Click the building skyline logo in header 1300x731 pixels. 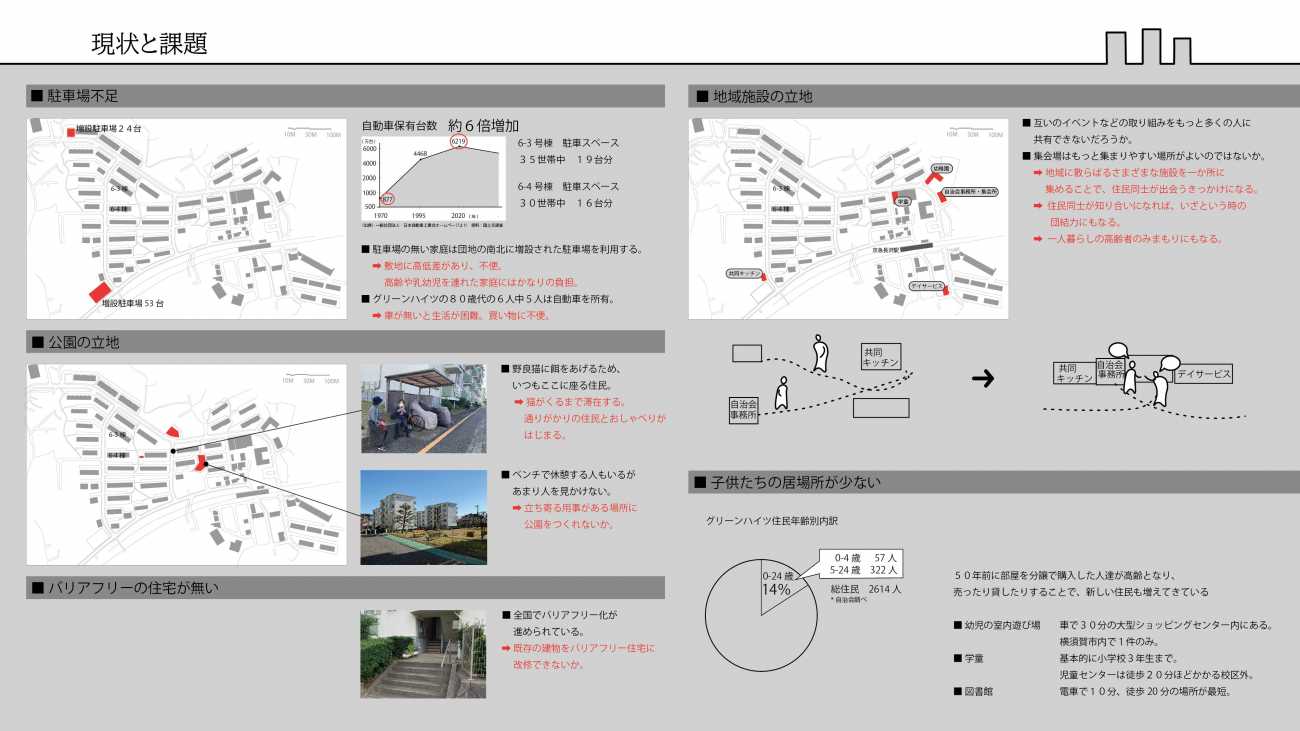(x=1149, y=47)
